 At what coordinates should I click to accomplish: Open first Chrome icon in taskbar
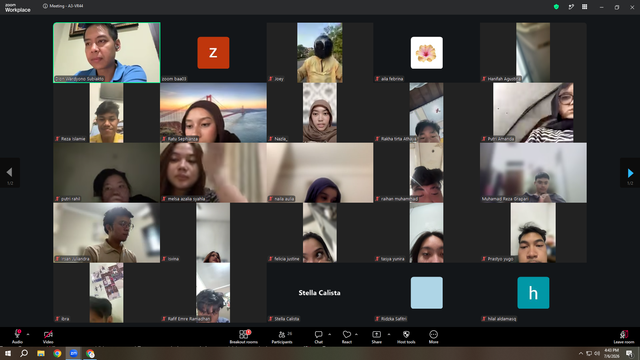pos(57,353)
